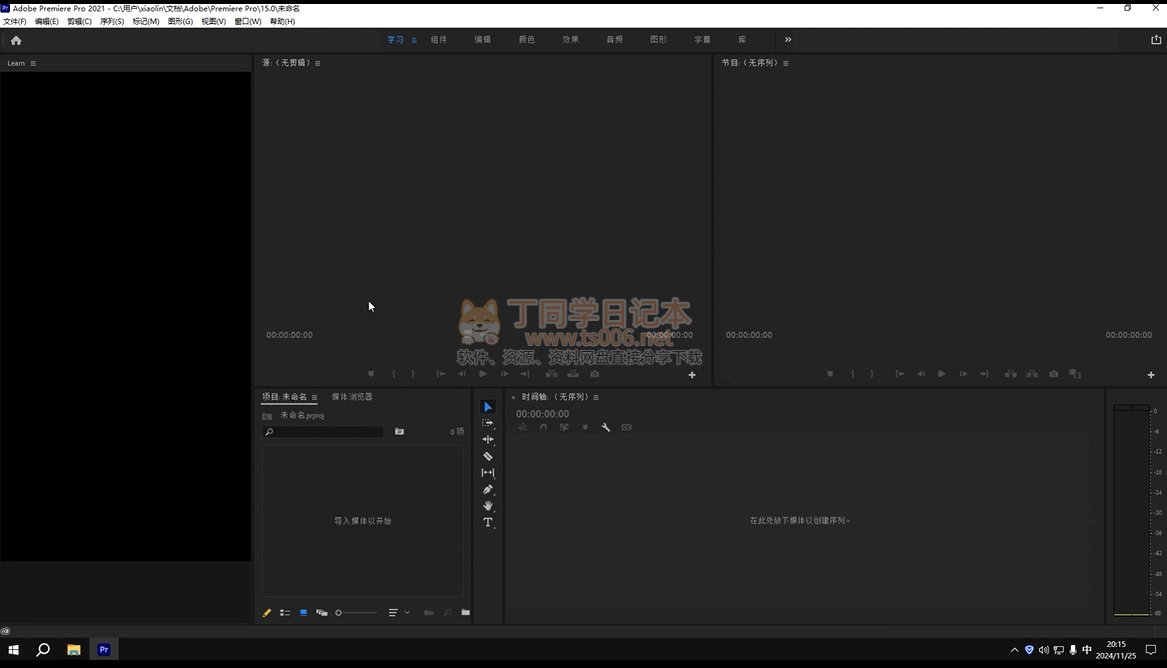Select the Pen tool
This screenshot has height=668, width=1167.
488,489
